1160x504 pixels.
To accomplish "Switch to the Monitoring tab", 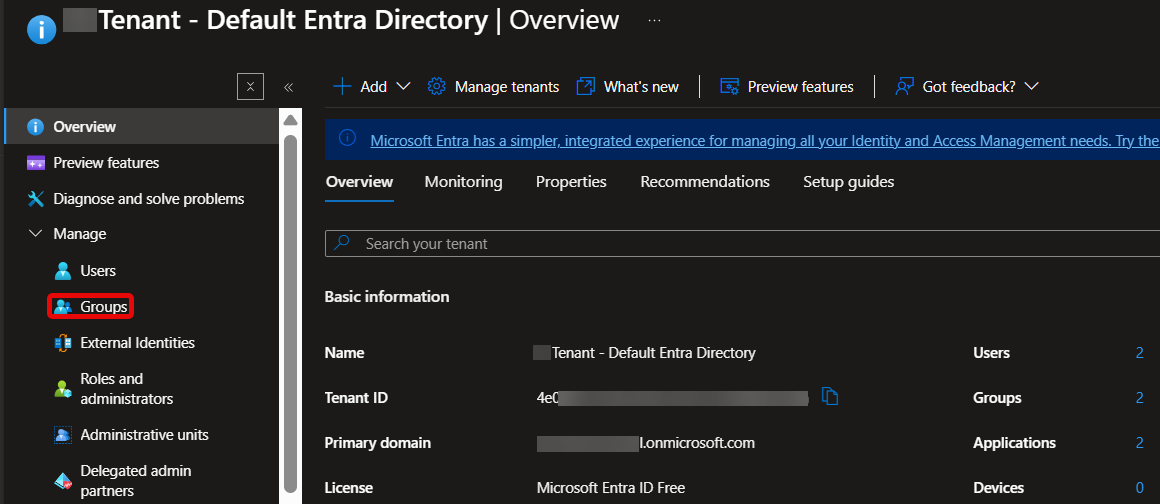I will [463, 182].
